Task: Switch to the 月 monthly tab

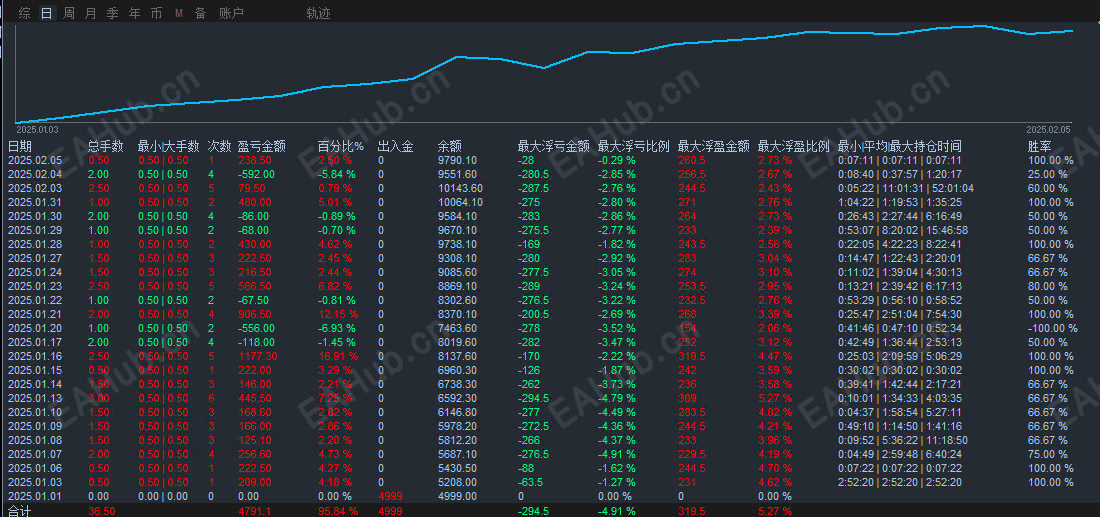Action: point(90,13)
